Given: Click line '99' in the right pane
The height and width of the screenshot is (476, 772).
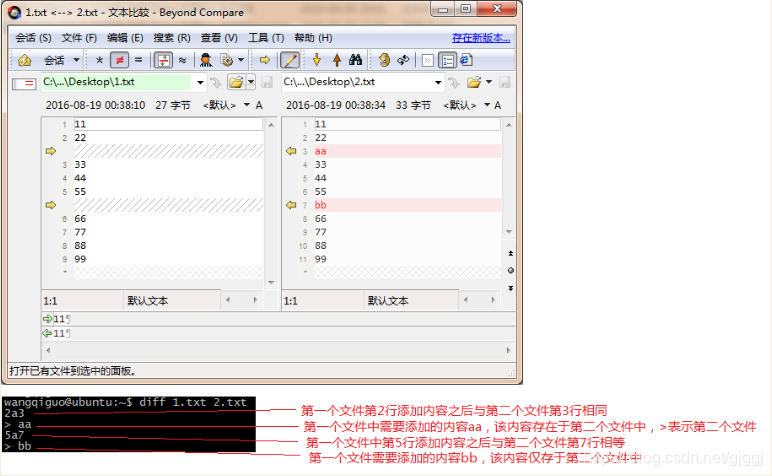Looking at the screenshot, I should (408, 259).
